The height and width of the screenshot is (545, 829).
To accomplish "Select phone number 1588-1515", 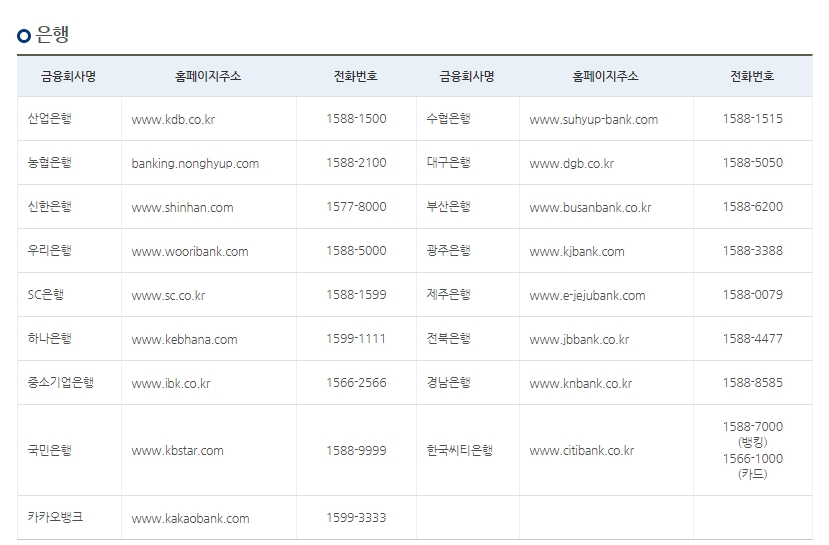I will click(753, 118).
